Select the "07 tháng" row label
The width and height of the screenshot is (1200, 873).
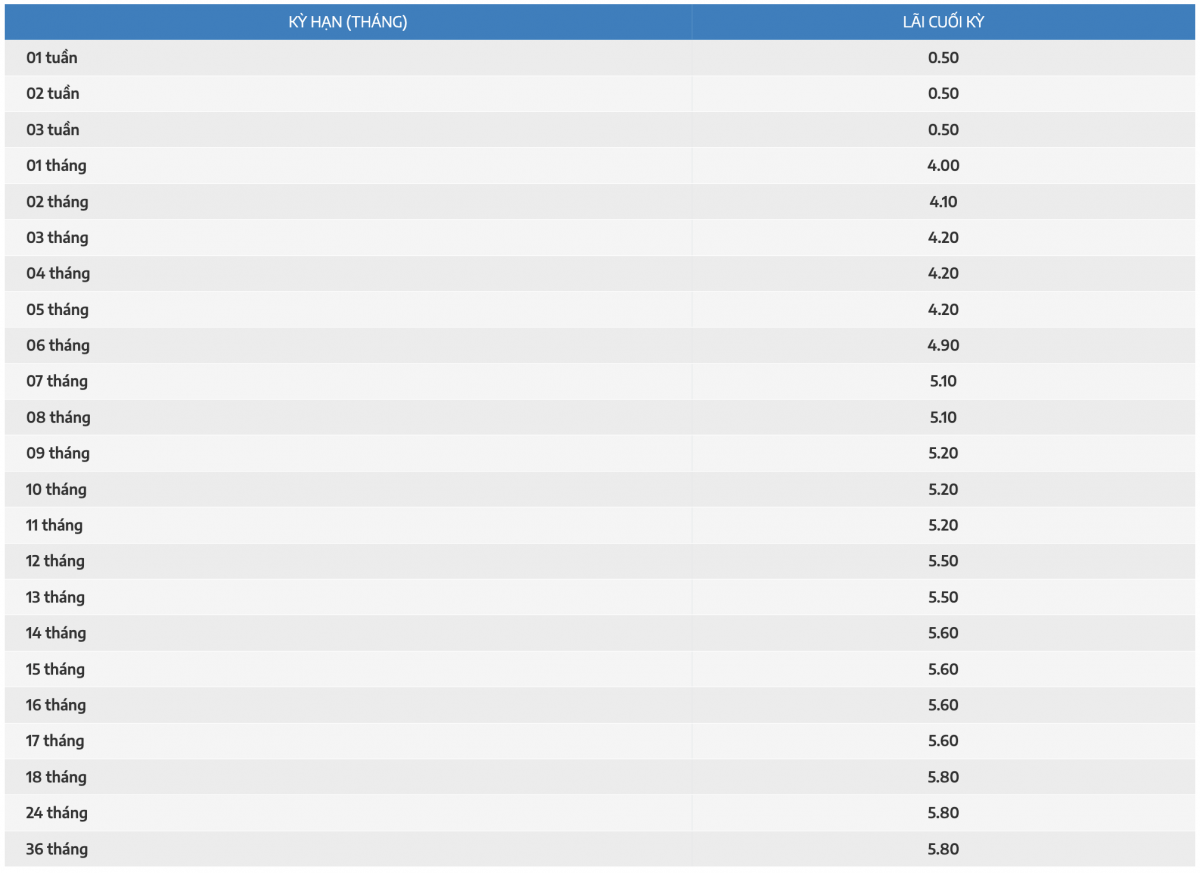coord(57,381)
